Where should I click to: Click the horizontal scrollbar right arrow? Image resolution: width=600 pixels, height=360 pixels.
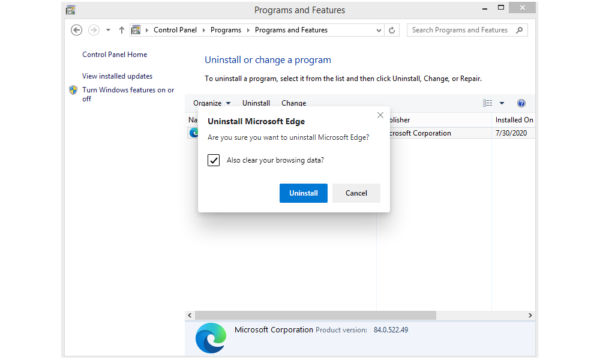pos(530,315)
